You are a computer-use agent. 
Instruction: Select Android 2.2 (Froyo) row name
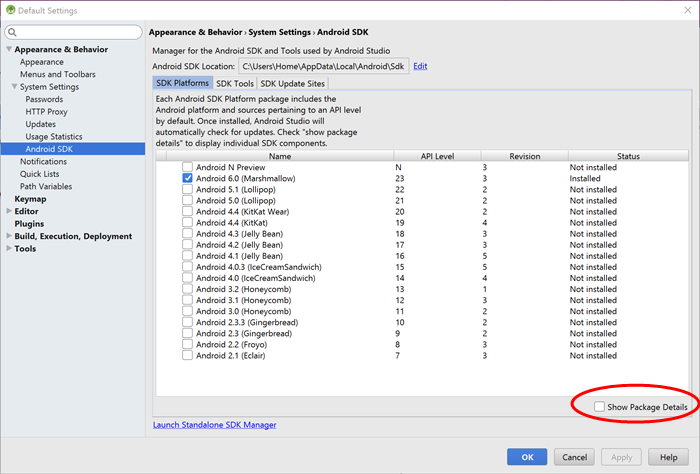(x=231, y=344)
